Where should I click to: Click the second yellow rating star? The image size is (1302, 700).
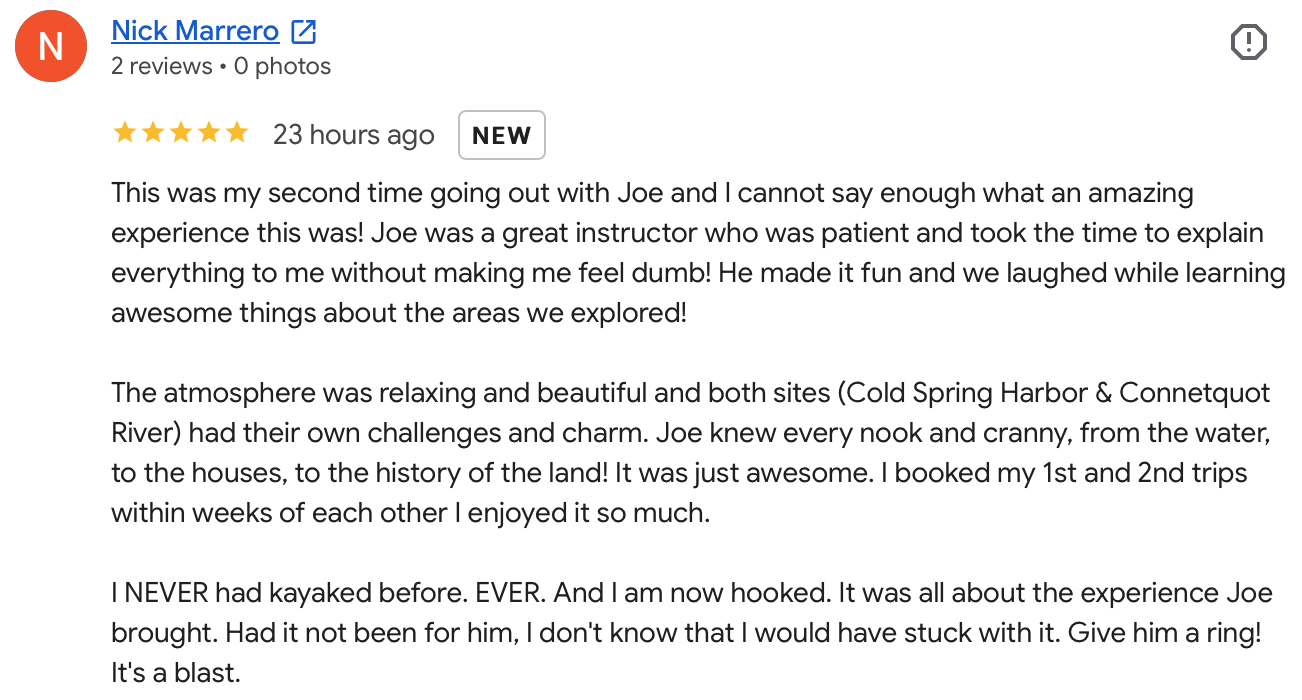click(152, 133)
